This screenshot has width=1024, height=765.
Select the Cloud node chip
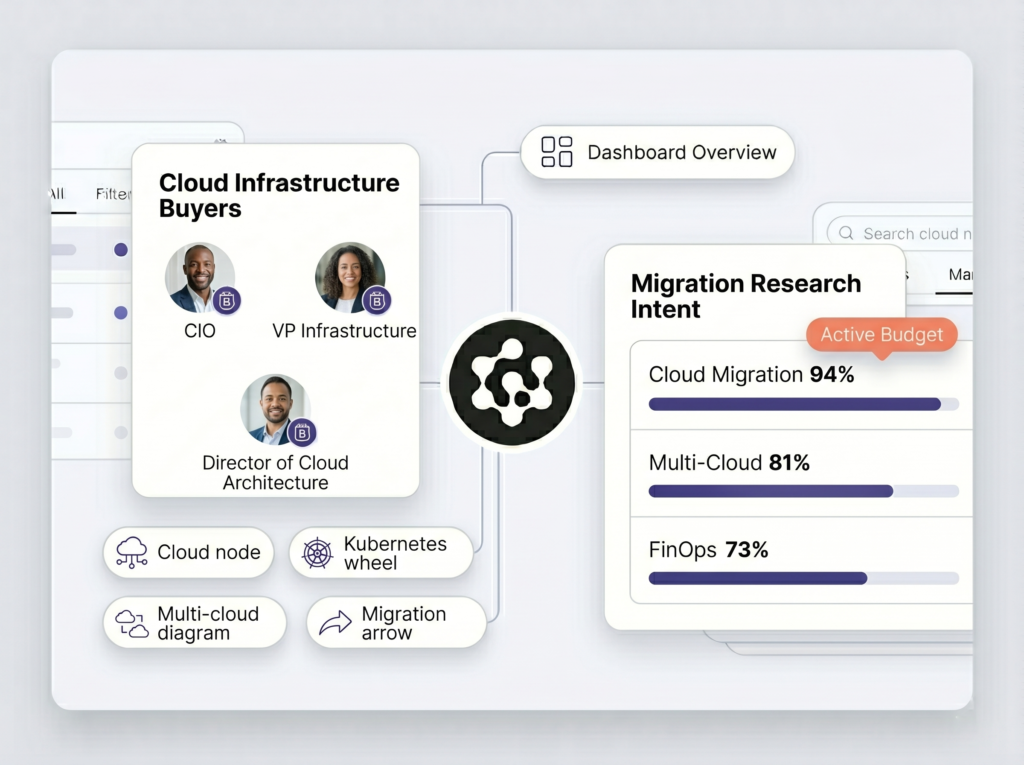click(x=188, y=553)
